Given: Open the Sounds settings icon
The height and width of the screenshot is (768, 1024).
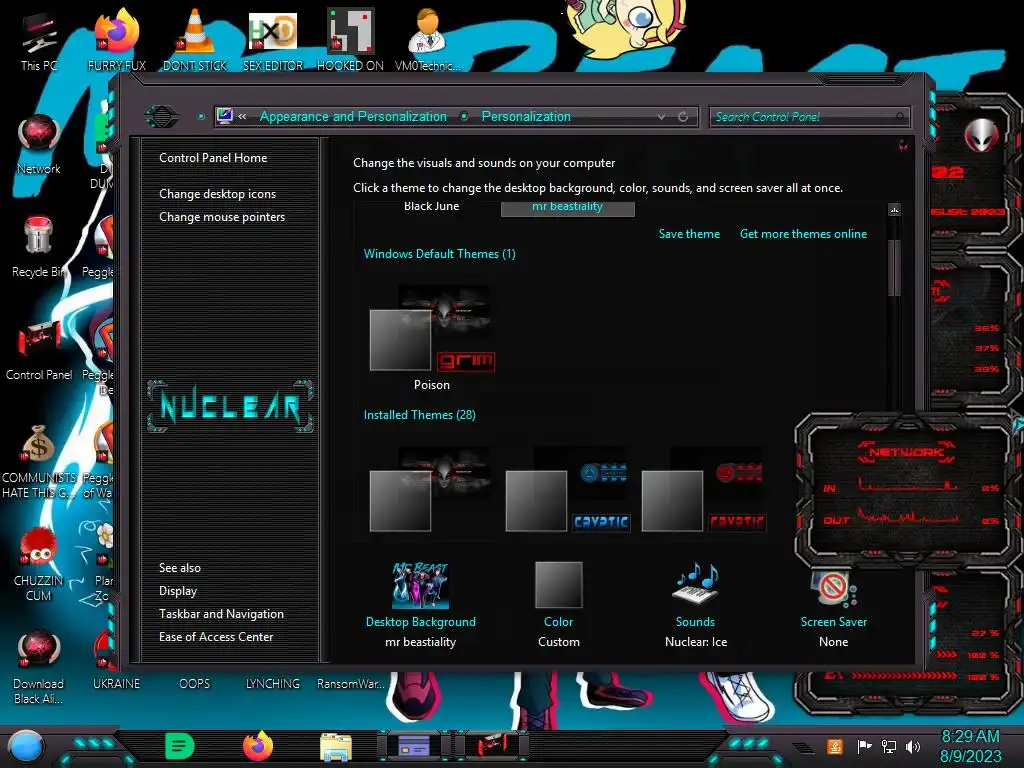Looking at the screenshot, I should pos(696,605).
